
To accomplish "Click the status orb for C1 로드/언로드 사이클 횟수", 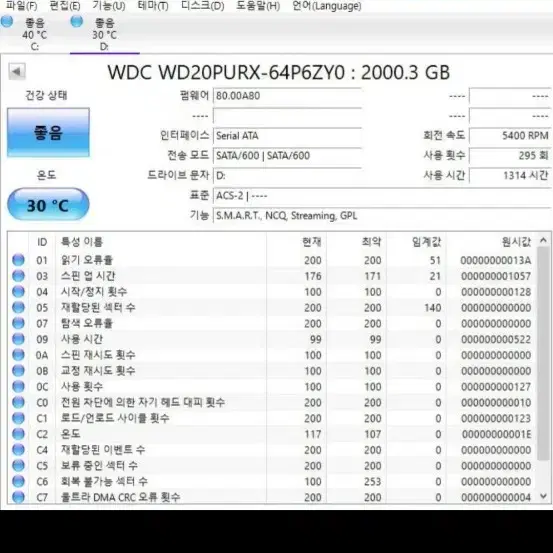I will (18, 418).
